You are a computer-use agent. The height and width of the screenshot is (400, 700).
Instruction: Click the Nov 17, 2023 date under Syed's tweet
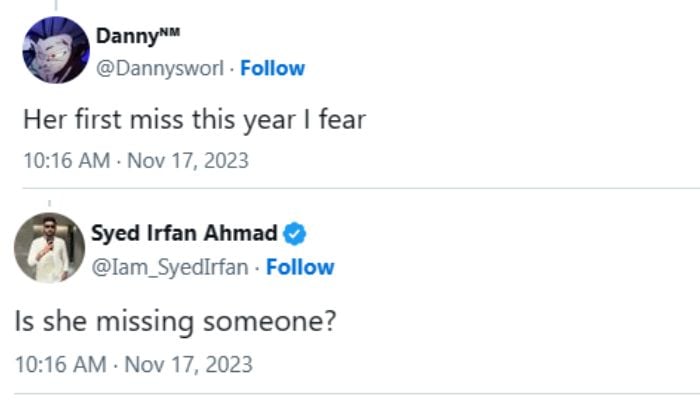click(x=188, y=364)
